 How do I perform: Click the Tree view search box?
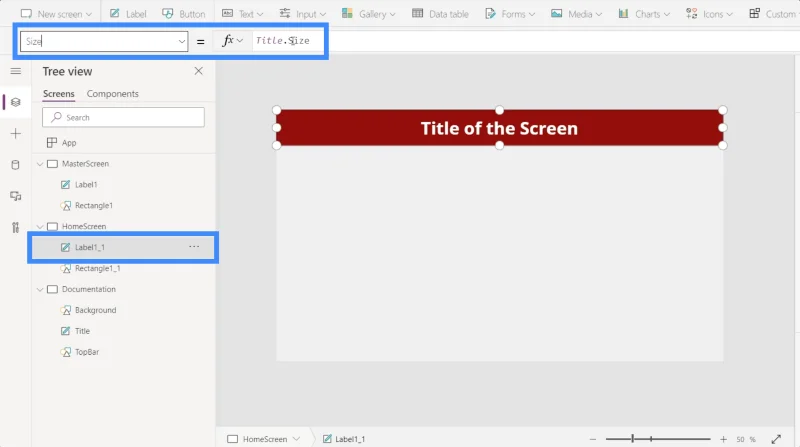pyautogui.click(x=123, y=117)
